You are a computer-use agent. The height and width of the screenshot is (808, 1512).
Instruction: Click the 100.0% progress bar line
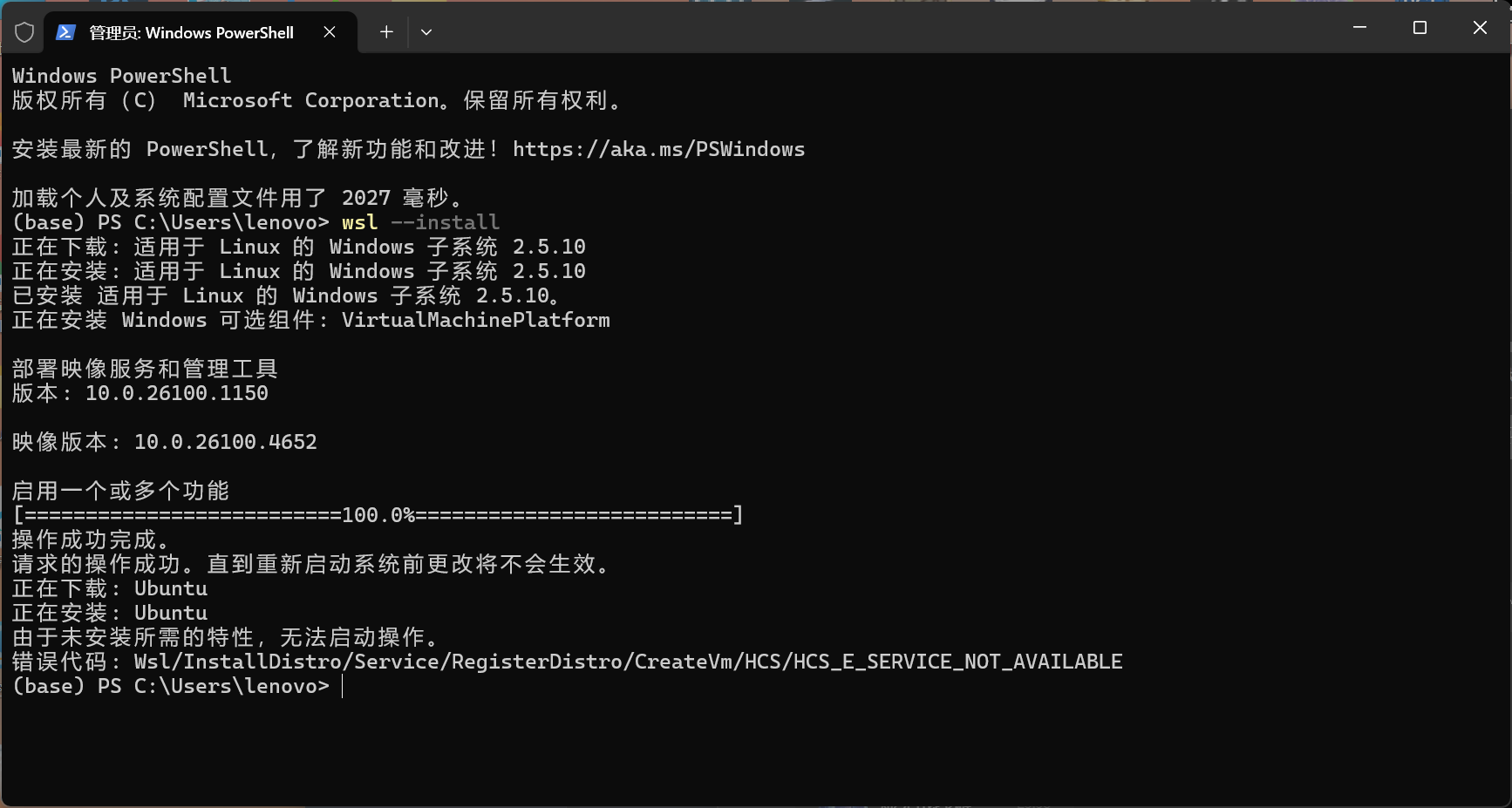tap(378, 515)
